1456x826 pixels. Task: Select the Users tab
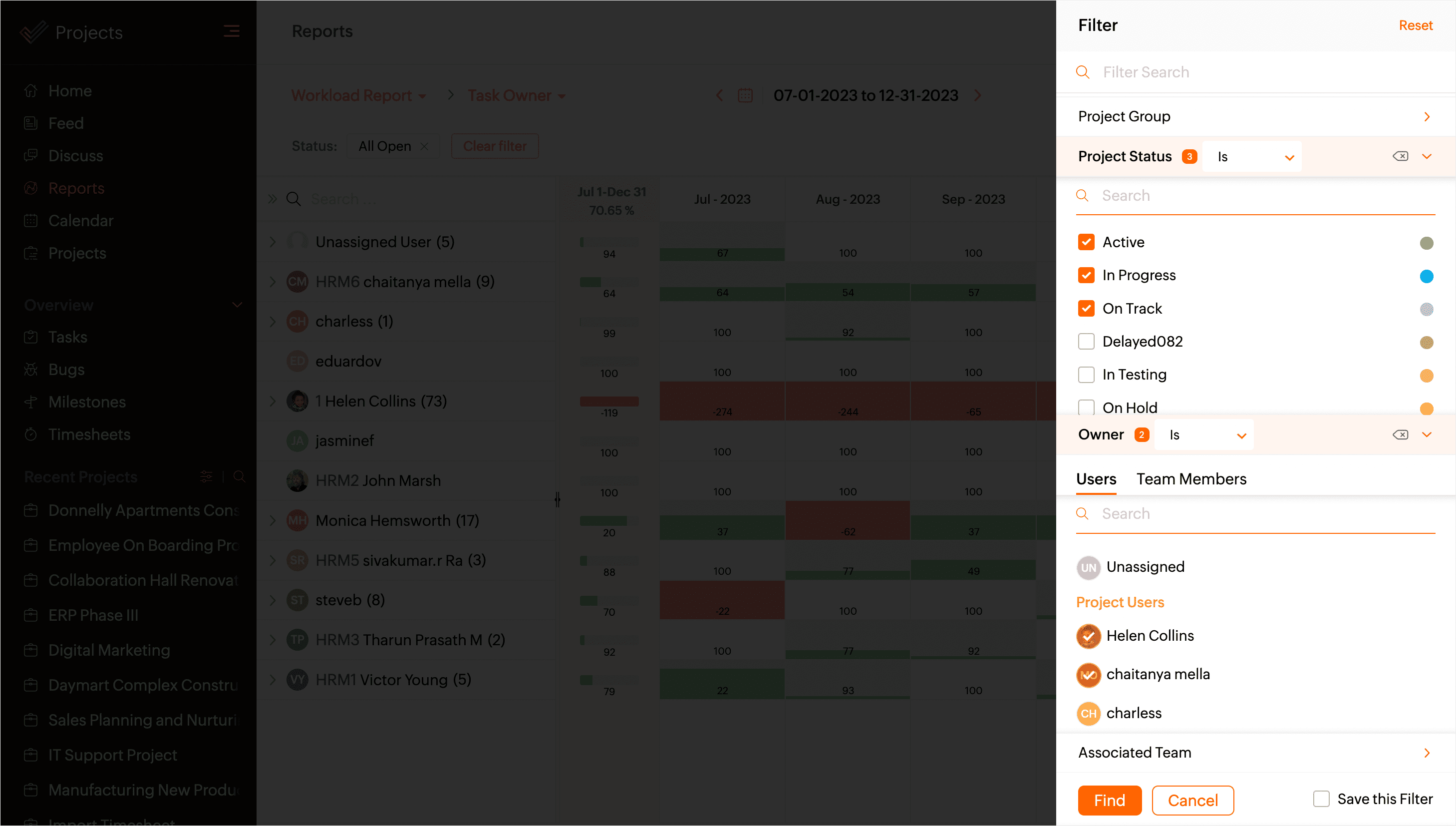tap(1096, 479)
